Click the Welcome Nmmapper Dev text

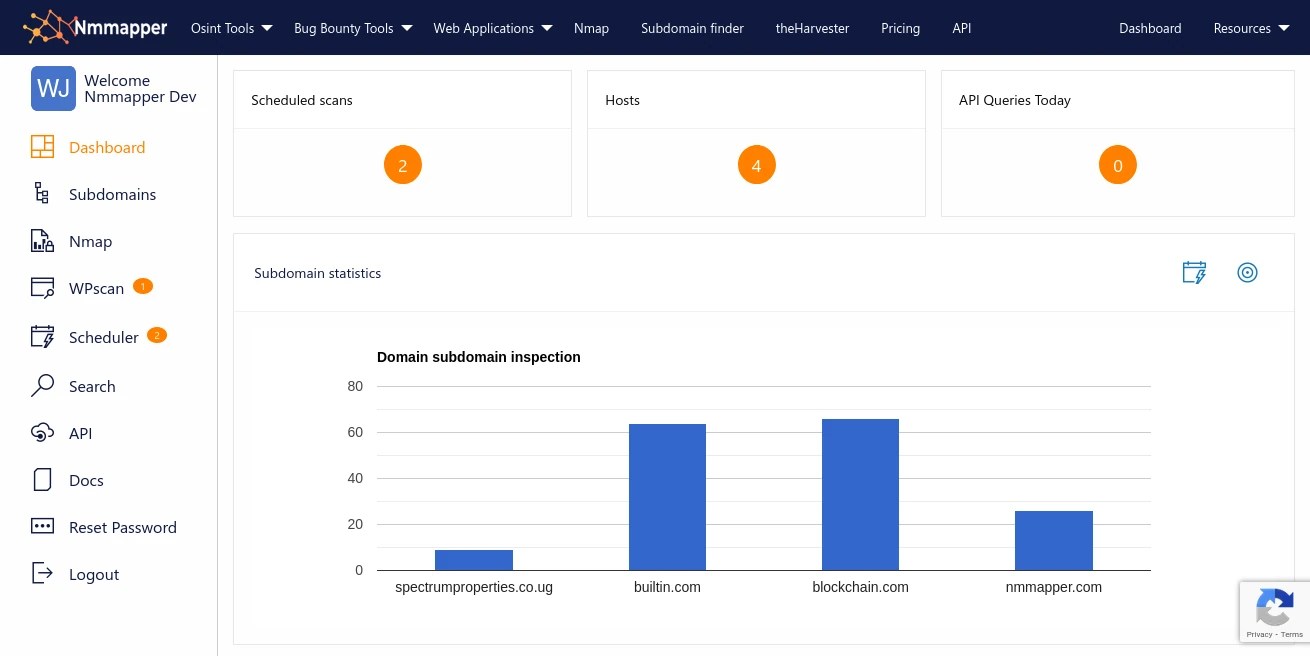tap(140, 88)
